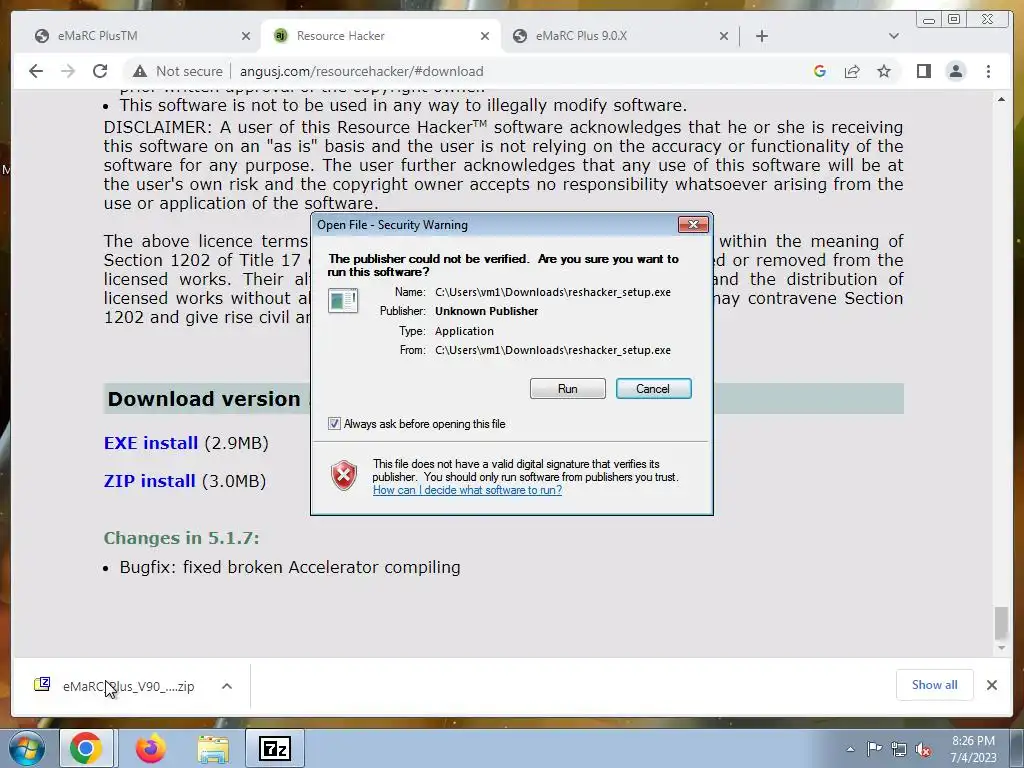Click the Chrome taskbar icon
This screenshot has width=1024, height=768.
86,748
